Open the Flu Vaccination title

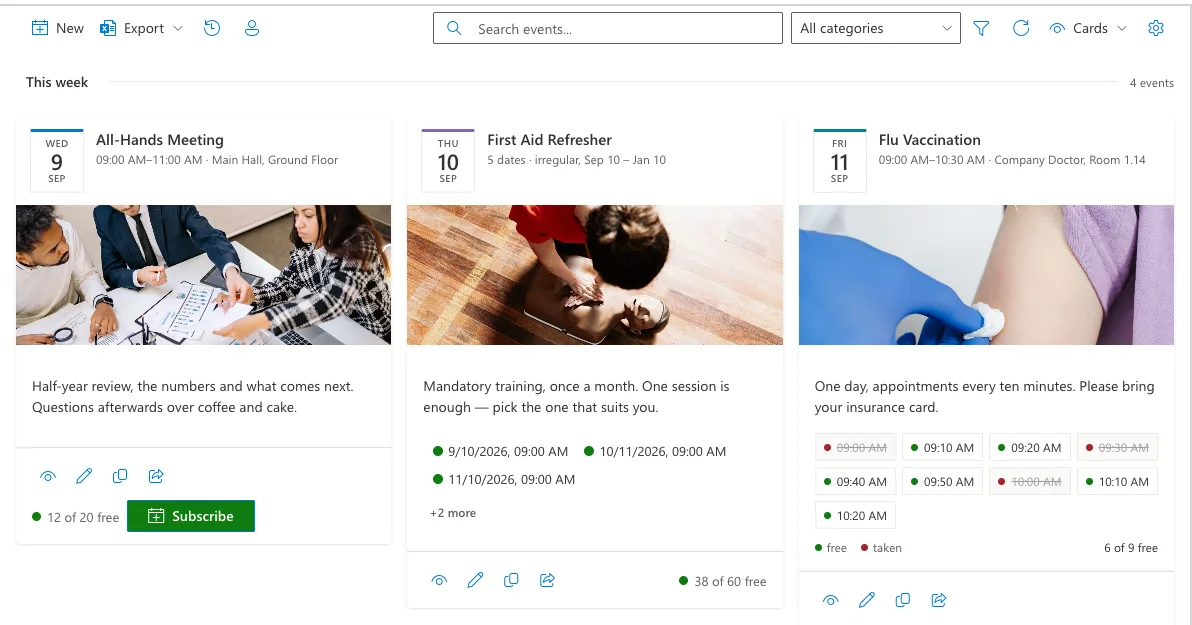[x=929, y=140]
